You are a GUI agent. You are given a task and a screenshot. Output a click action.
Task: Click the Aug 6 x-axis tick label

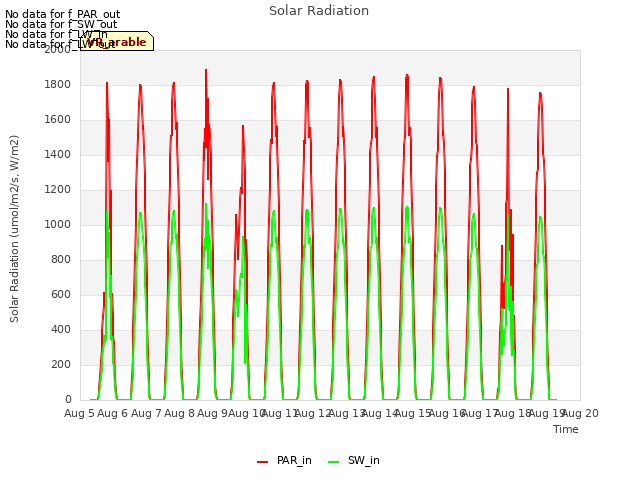(x=113, y=413)
